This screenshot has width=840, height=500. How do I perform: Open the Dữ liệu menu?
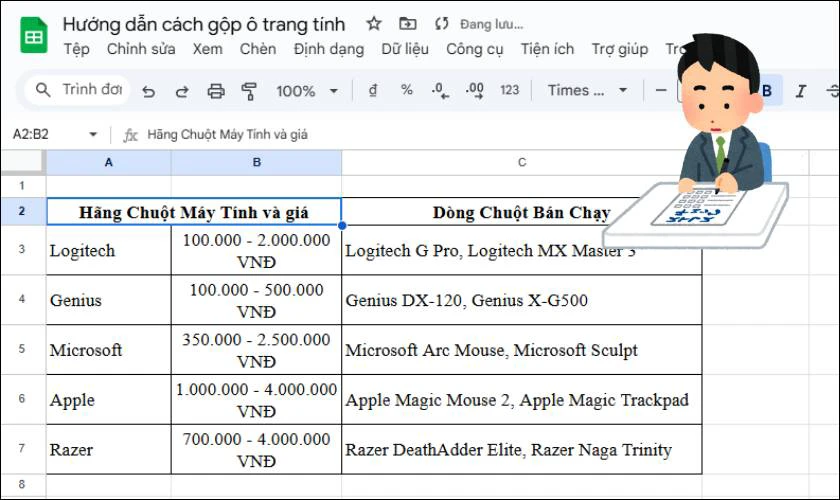(405, 49)
